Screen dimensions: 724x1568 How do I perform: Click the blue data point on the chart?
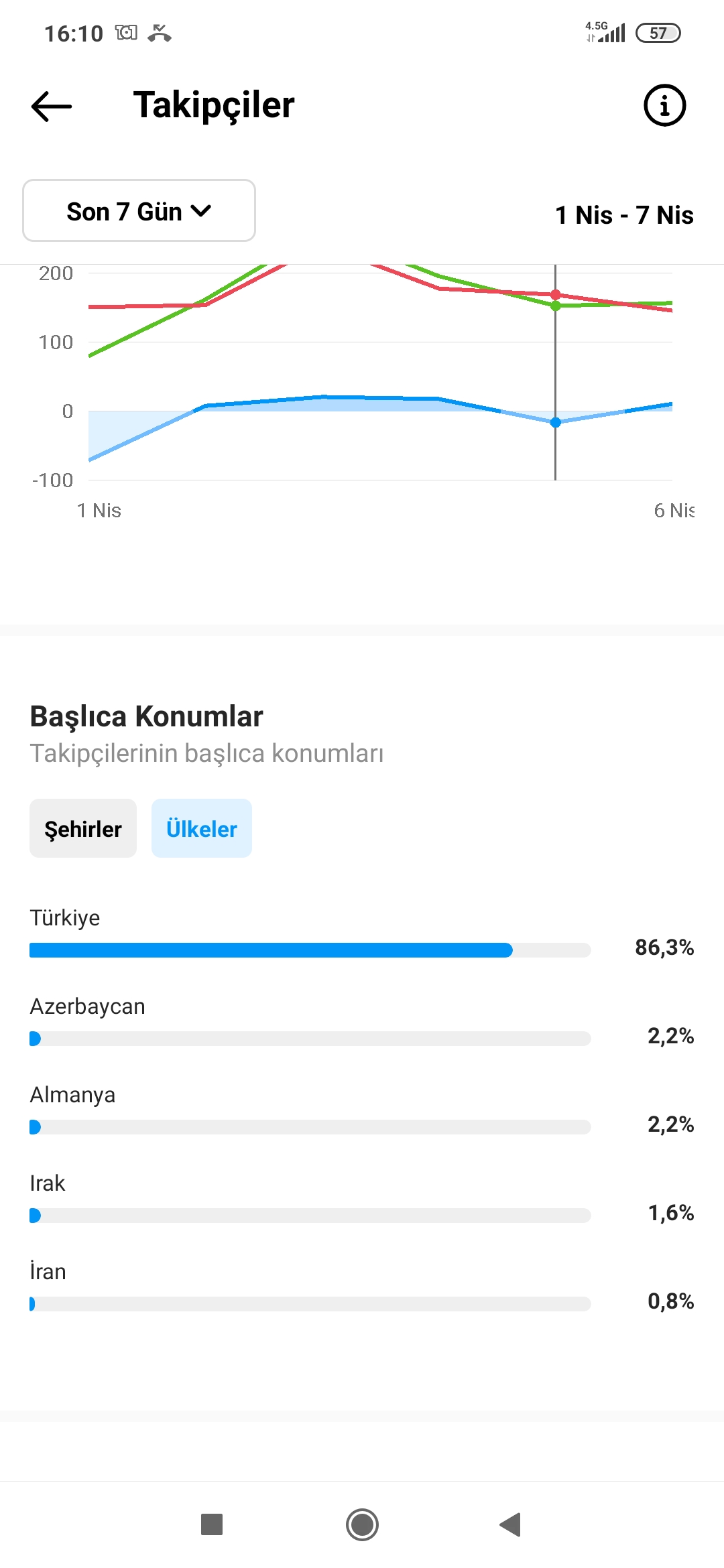point(556,422)
